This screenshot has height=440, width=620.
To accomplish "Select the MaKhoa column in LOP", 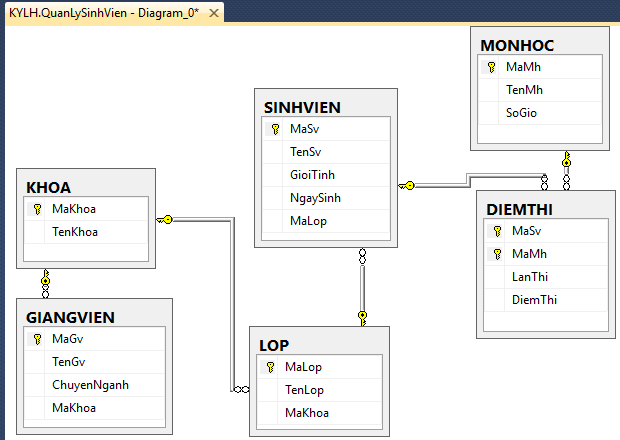I will pyautogui.click(x=319, y=413).
